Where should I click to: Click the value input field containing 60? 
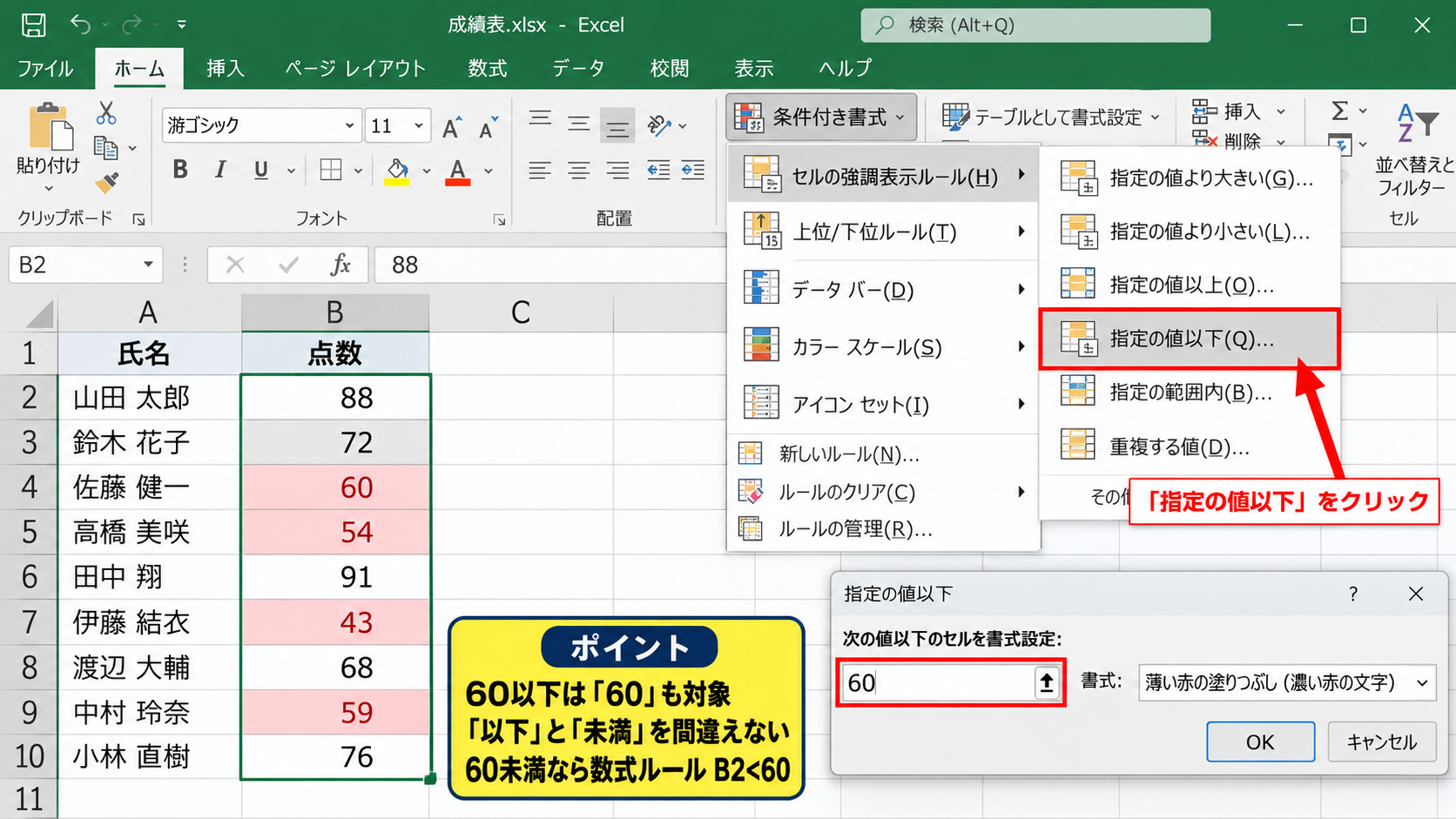tap(938, 682)
